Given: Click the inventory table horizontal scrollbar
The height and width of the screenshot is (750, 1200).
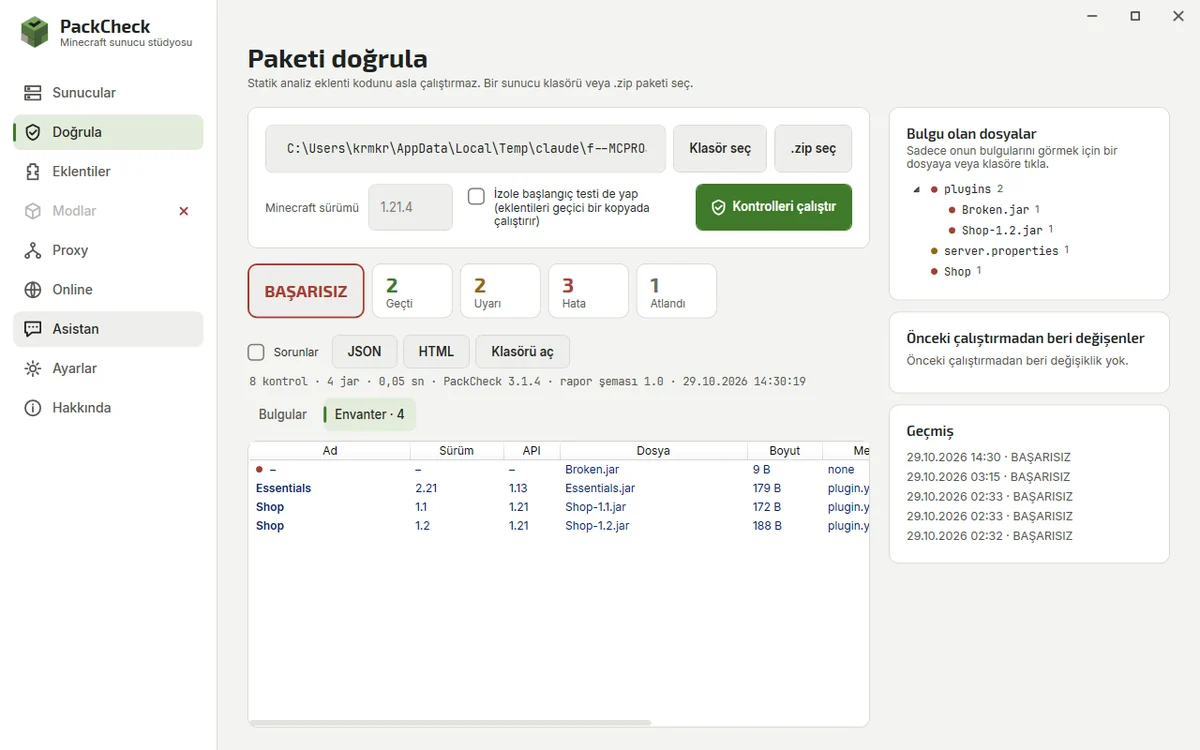Looking at the screenshot, I should click(x=450, y=722).
